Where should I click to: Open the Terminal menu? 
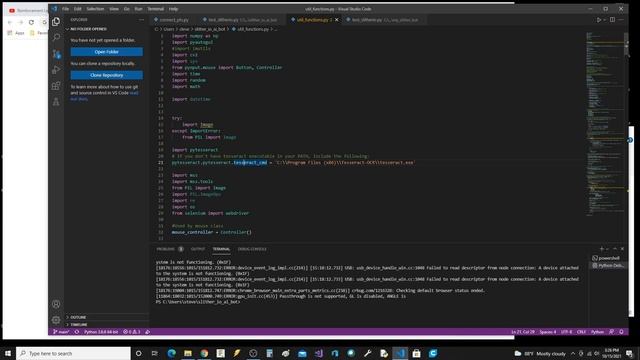coord(156,9)
